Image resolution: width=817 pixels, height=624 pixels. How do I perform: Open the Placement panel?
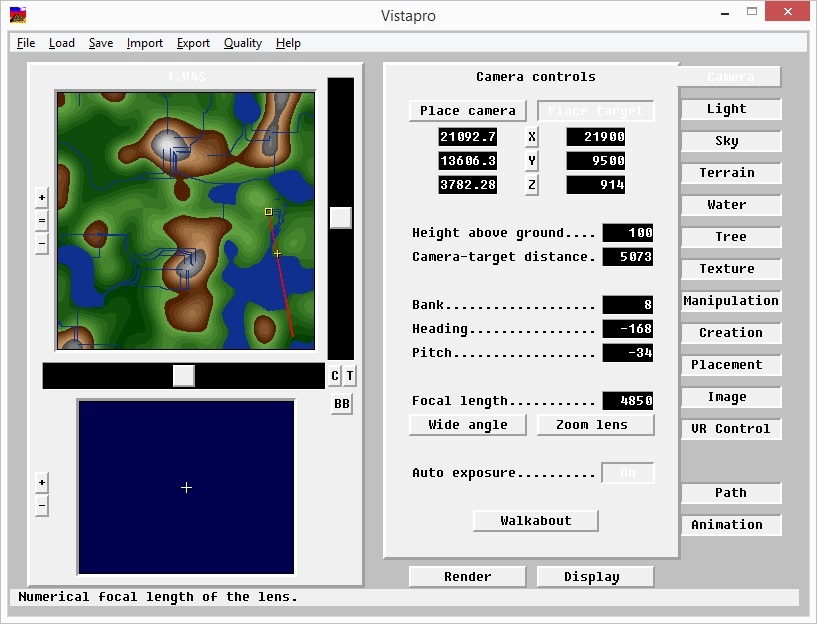click(731, 365)
